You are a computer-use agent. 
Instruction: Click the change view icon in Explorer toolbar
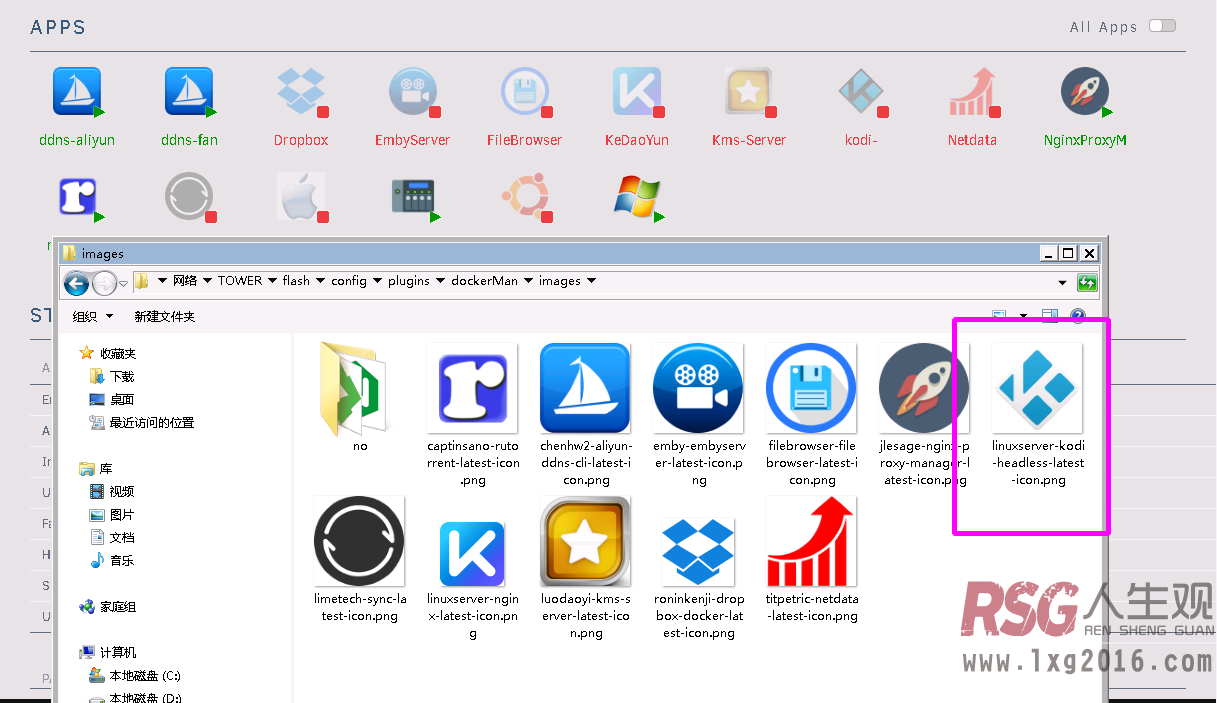[x=999, y=316]
